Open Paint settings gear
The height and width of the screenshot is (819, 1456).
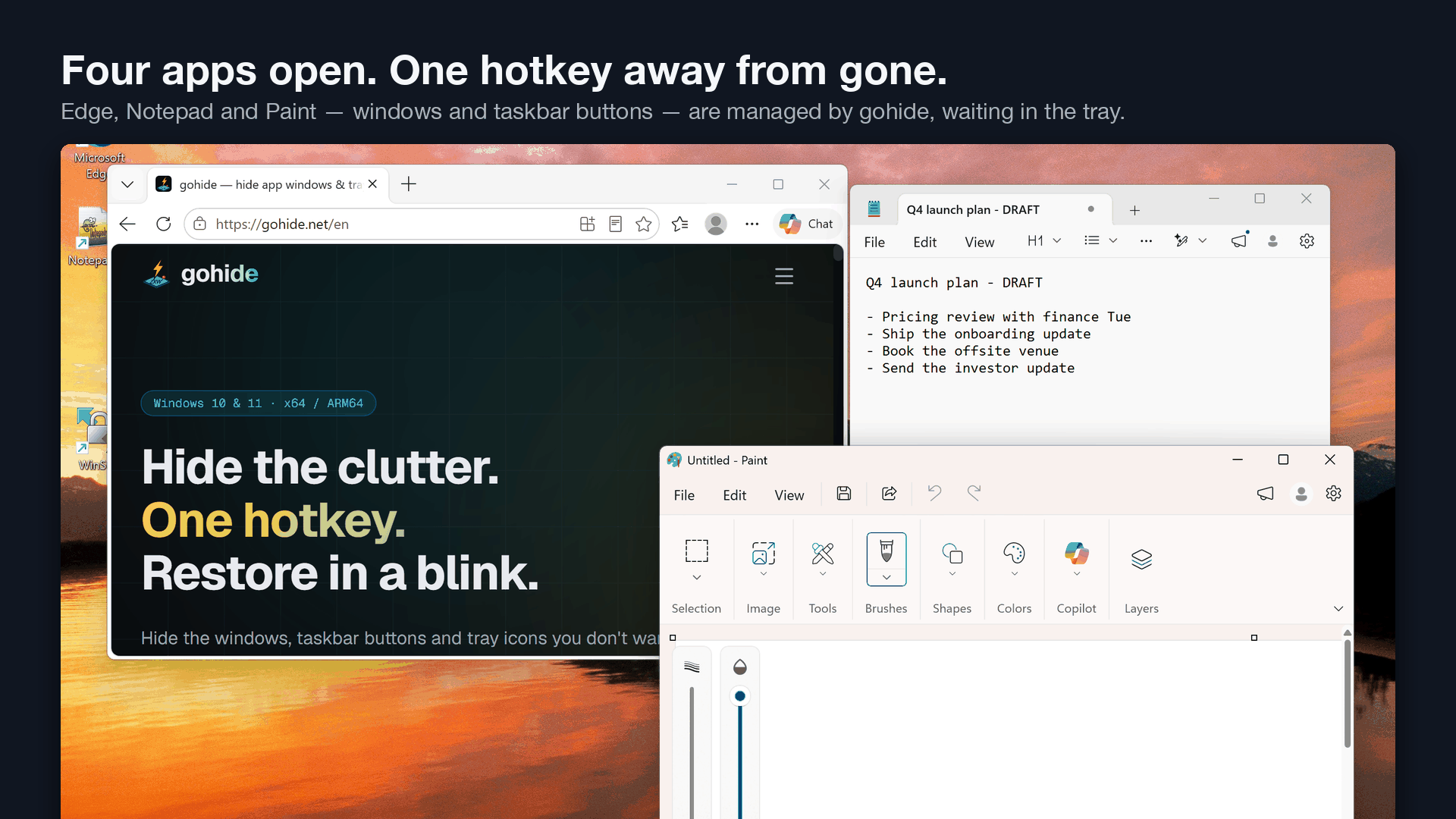point(1334,494)
